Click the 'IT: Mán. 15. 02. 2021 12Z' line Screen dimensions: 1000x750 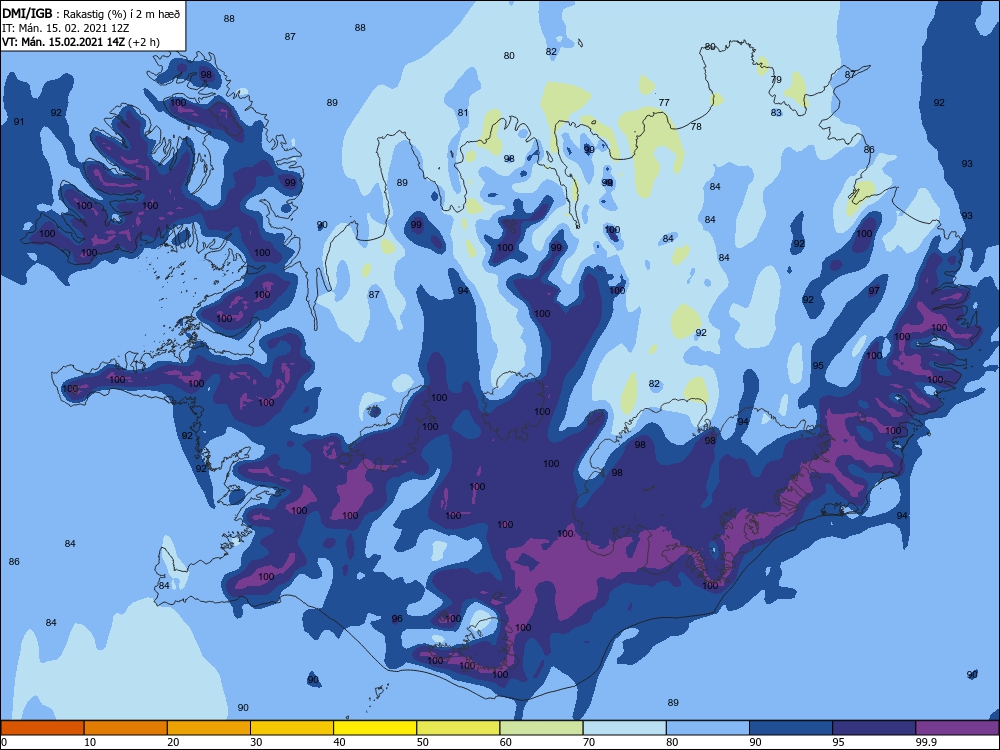point(66,28)
